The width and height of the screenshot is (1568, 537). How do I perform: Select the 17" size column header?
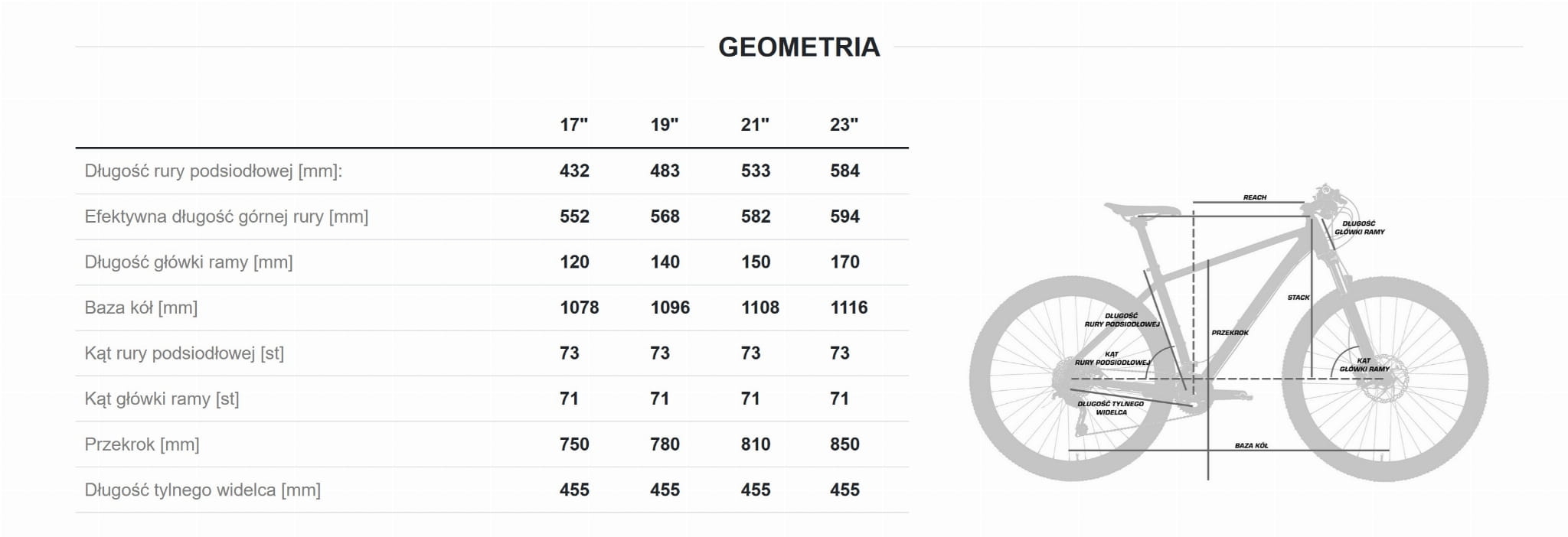pos(573,125)
